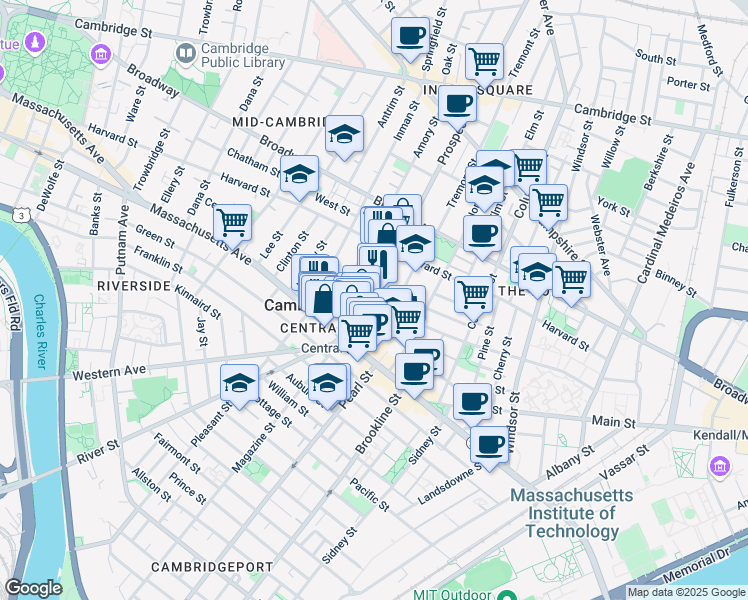Select the graduation cap marker by Chatham St
The width and height of the screenshot is (748, 600).
pyautogui.click(x=299, y=175)
